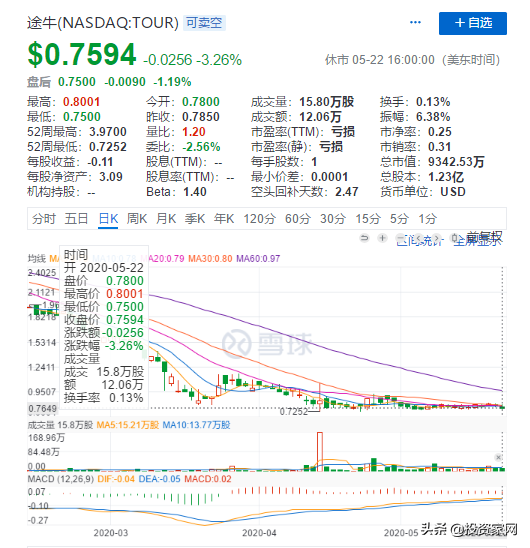Click the 量比 value 1.20
The height and width of the screenshot is (548, 530).
pyautogui.click(x=194, y=132)
